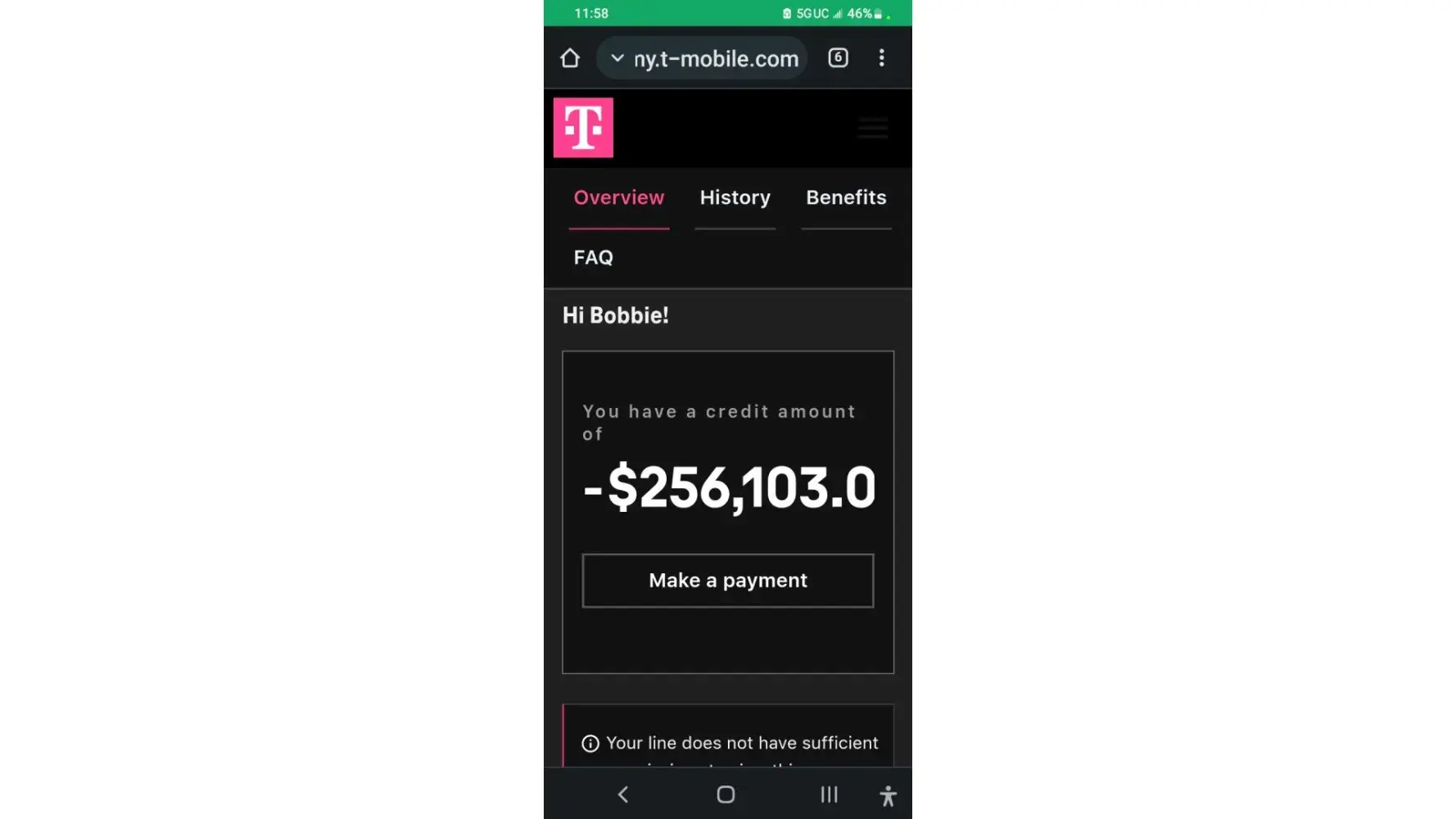This screenshot has height=819, width=1456.
Task: Open the browser three-dot menu
Action: tap(881, 57)
